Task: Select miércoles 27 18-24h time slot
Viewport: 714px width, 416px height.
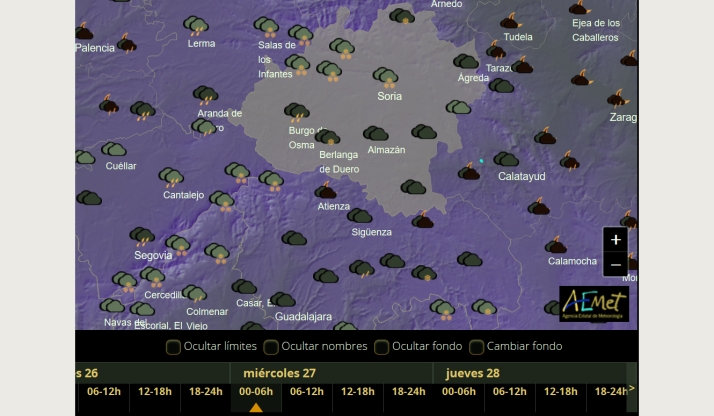Action: pos(408,392)
